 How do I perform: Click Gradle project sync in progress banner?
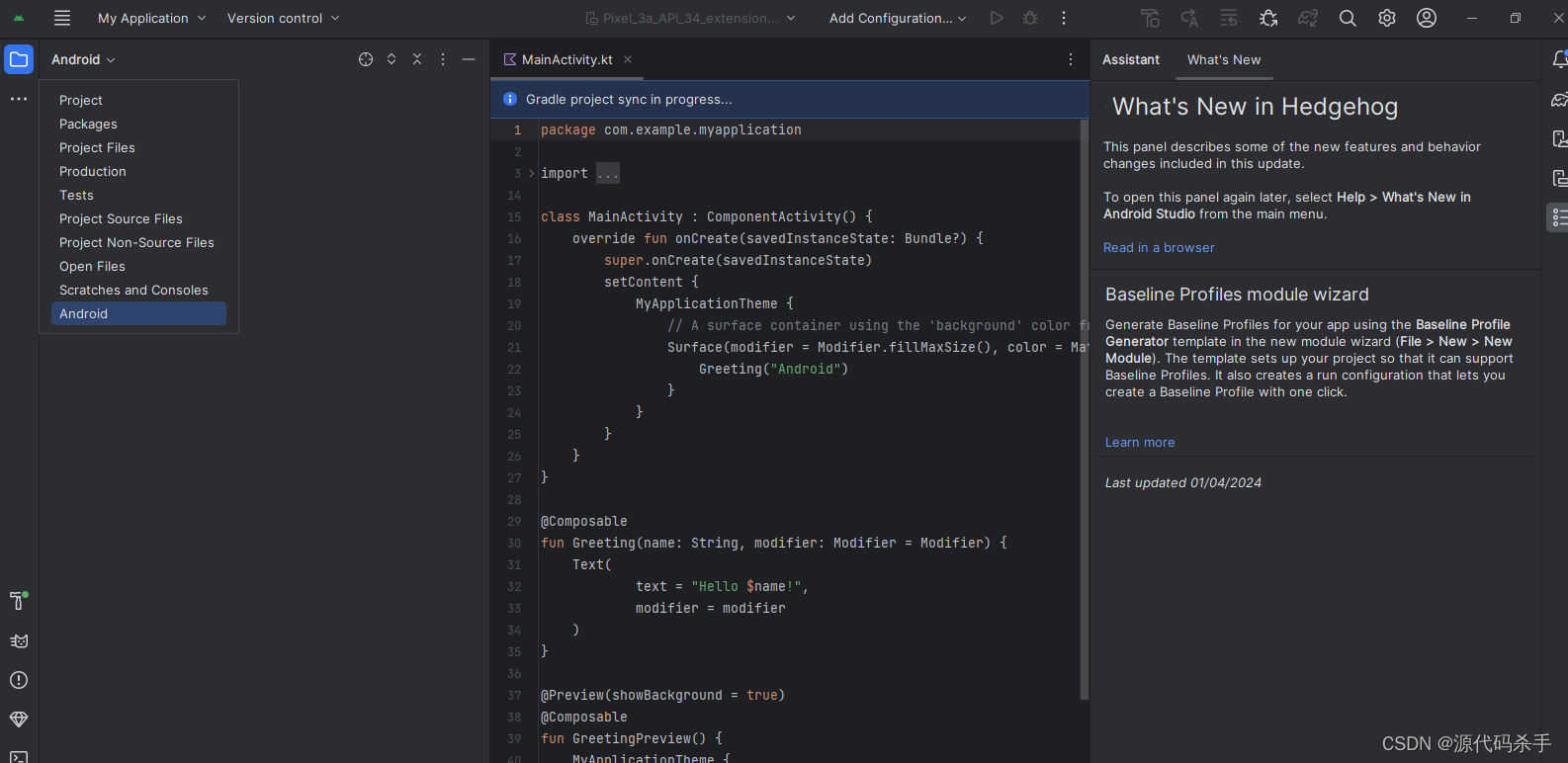click(x=790, y=99)
